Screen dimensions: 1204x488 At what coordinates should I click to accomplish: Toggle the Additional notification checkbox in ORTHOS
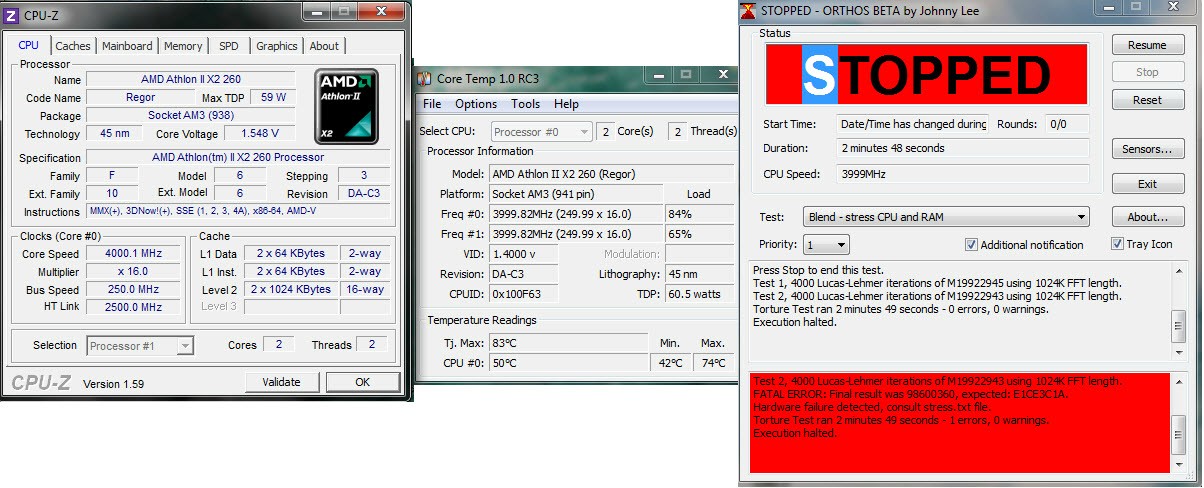click(x=971, y=245)
